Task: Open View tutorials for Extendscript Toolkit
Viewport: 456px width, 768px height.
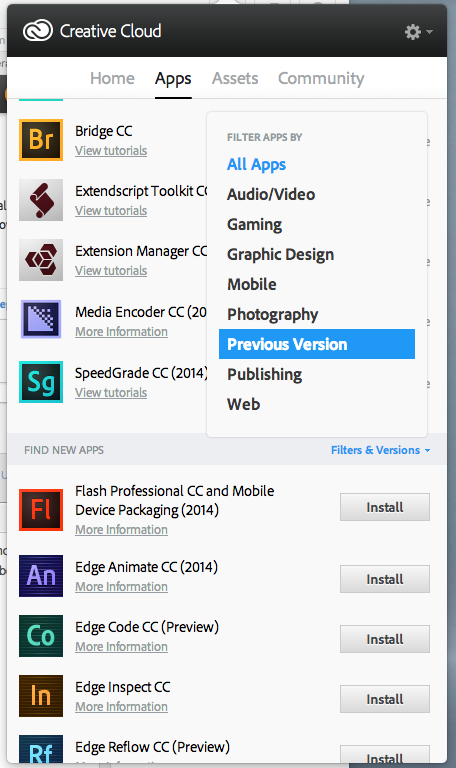Action: [111, 211]
